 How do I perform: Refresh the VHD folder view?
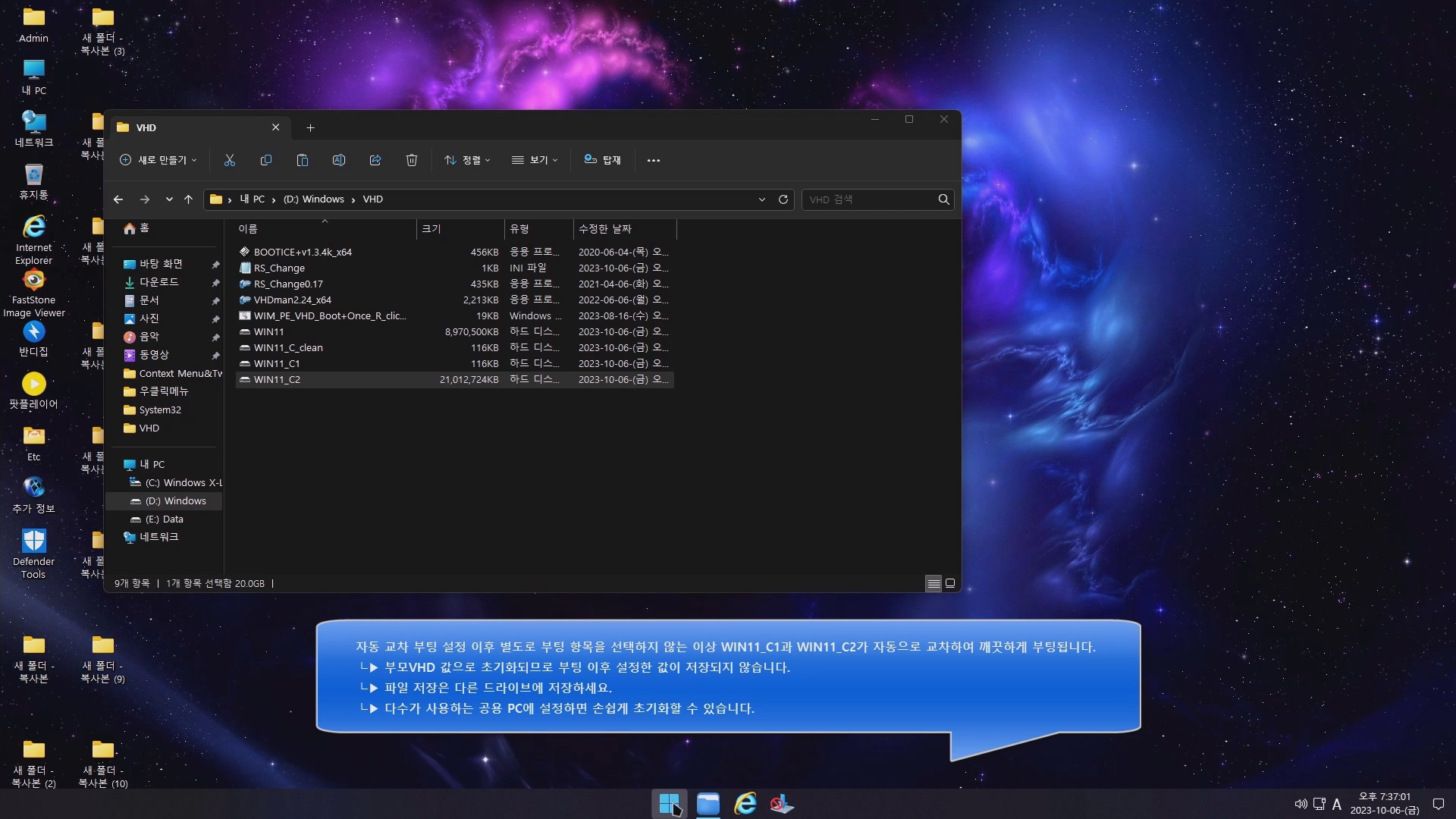[783, 199]
